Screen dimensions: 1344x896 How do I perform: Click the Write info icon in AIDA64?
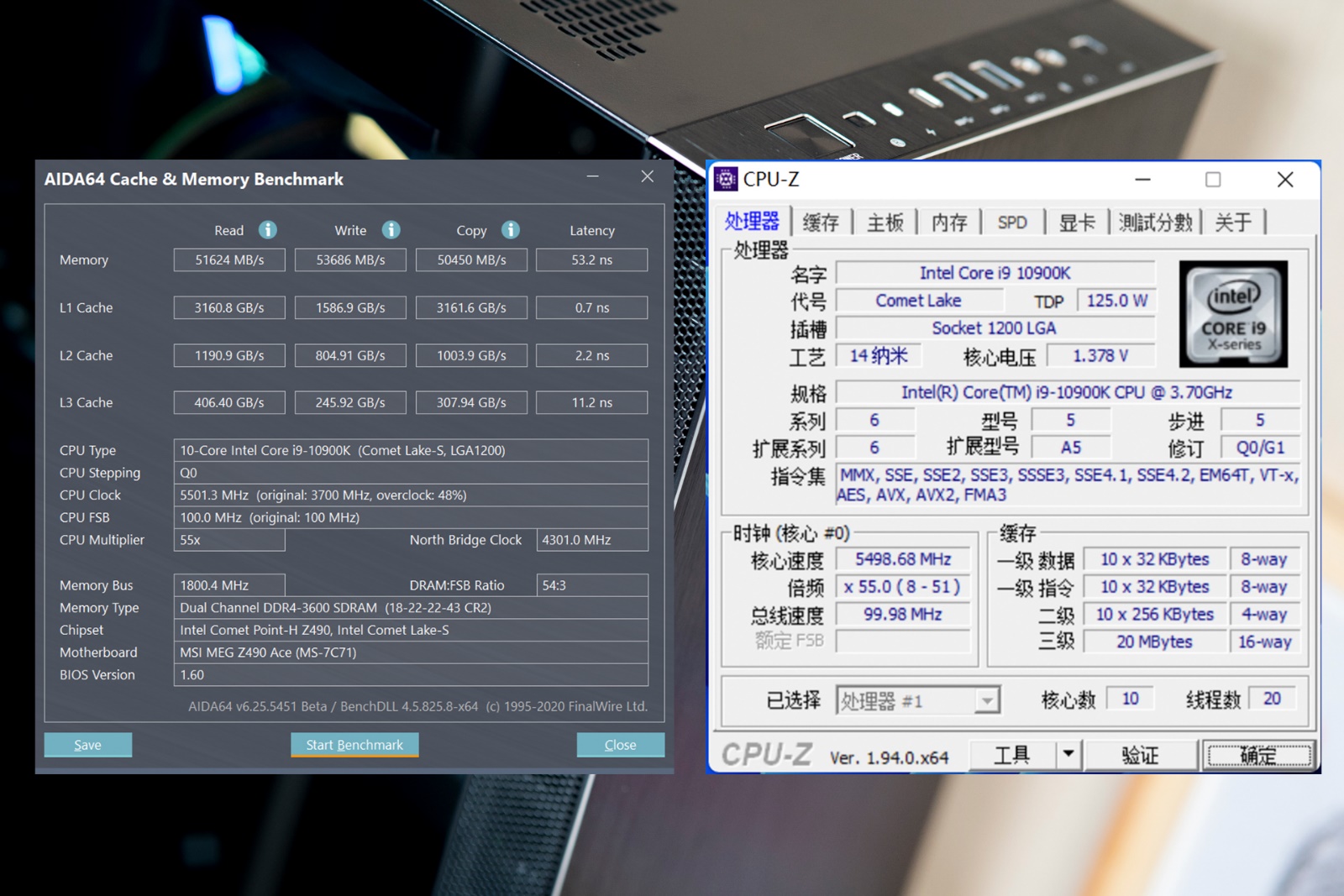[391, 229]
